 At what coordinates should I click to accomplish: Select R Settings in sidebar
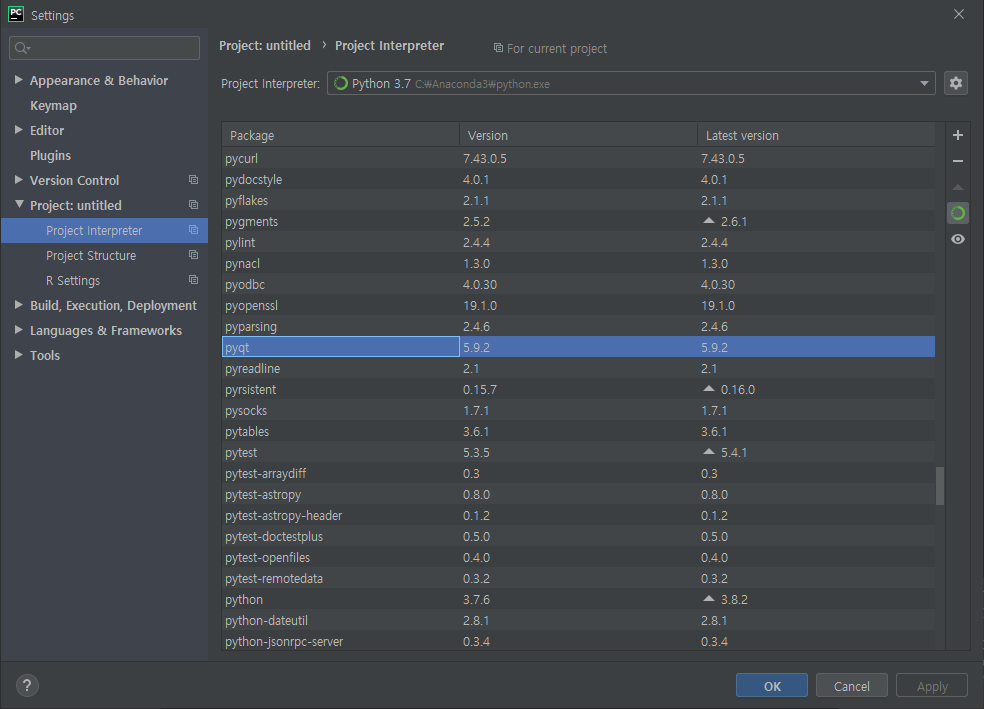[x=73, y=280]
